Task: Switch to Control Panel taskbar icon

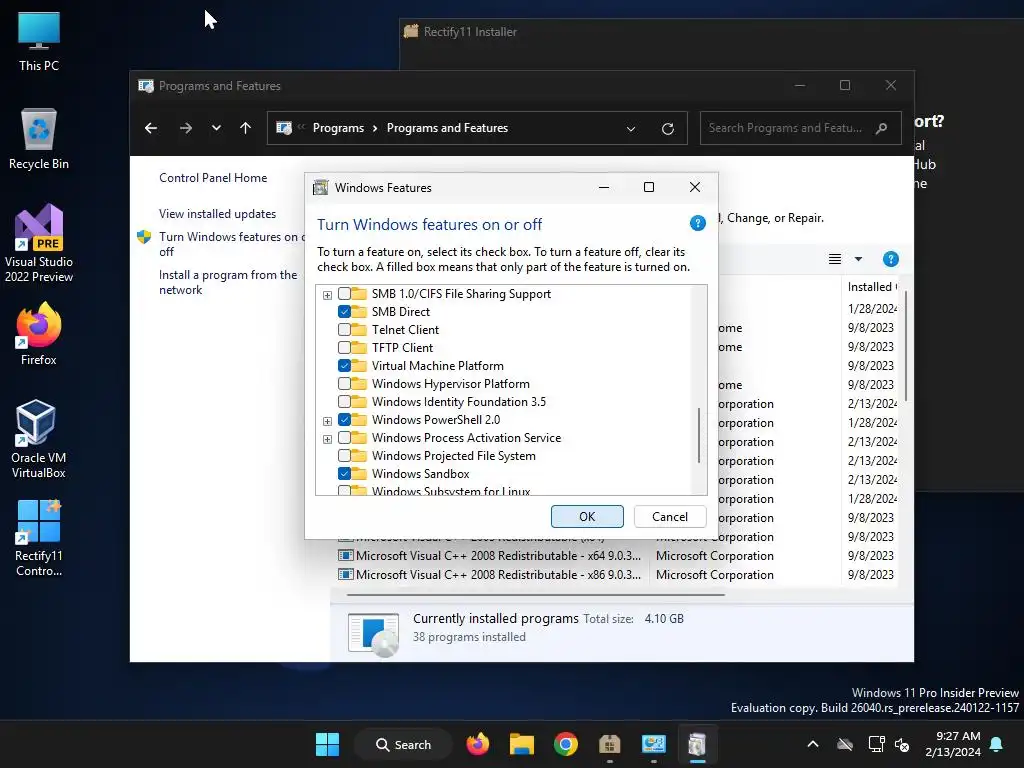Action: 653,744
